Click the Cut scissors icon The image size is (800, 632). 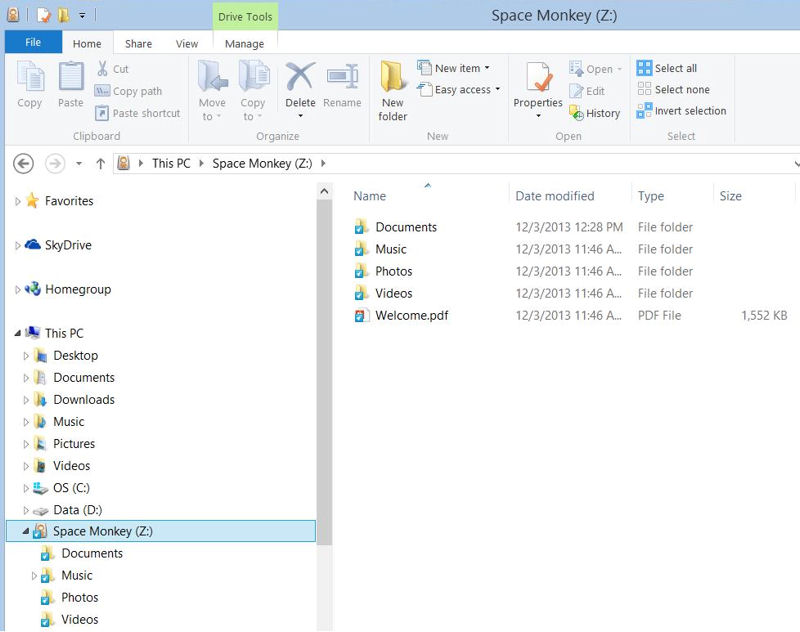click(x=103, y=68)
